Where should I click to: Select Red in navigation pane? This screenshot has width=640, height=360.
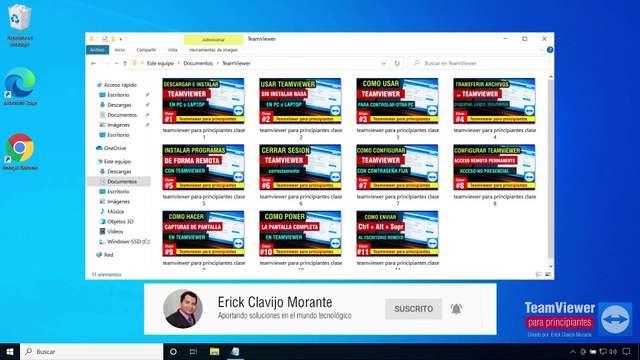click(x=108, y=255)
